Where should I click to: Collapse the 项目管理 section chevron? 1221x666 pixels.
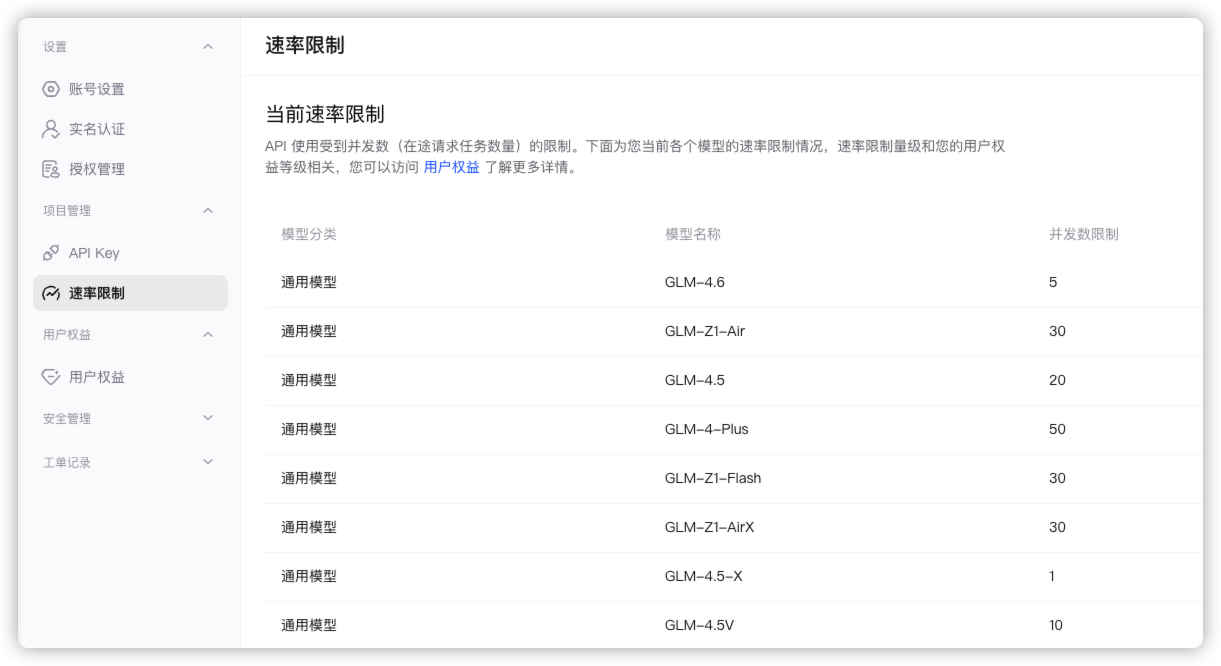208,211
